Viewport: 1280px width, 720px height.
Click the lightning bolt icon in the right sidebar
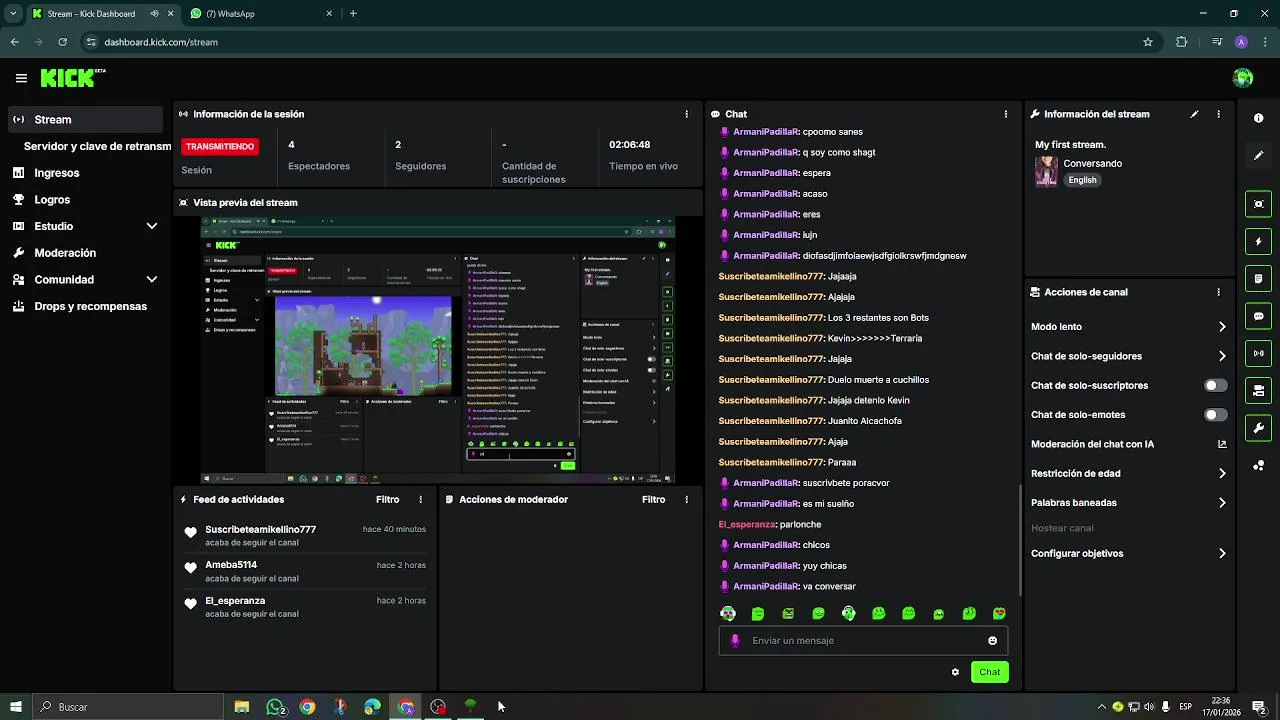tap(1258, 241)
